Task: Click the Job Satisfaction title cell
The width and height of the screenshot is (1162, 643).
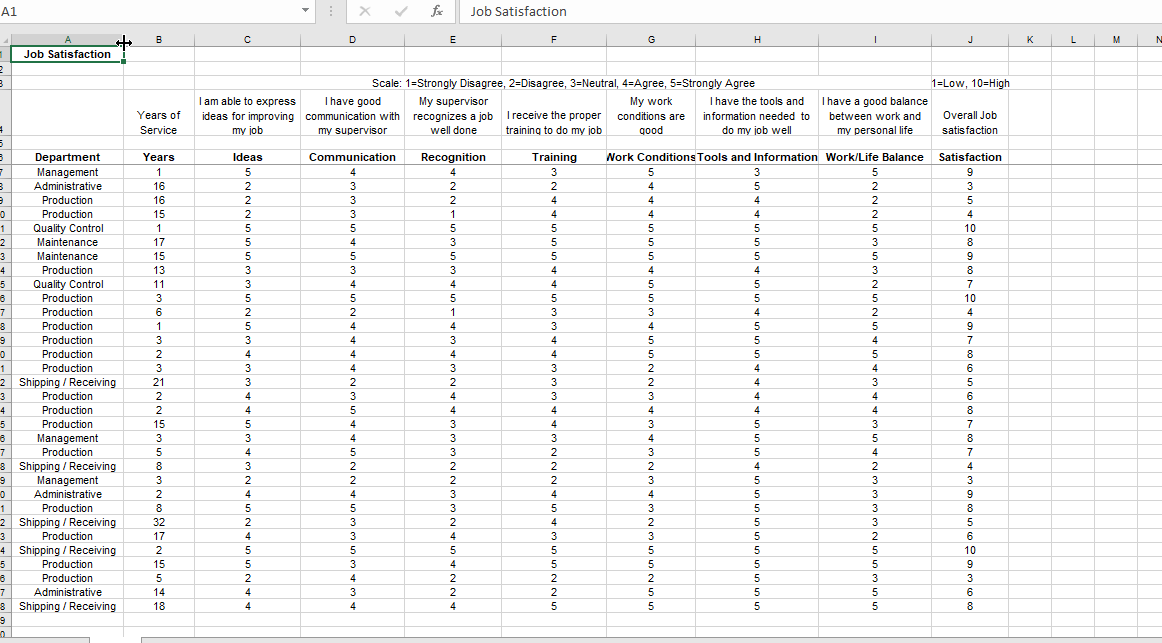Action: click(x=67, y=54)
